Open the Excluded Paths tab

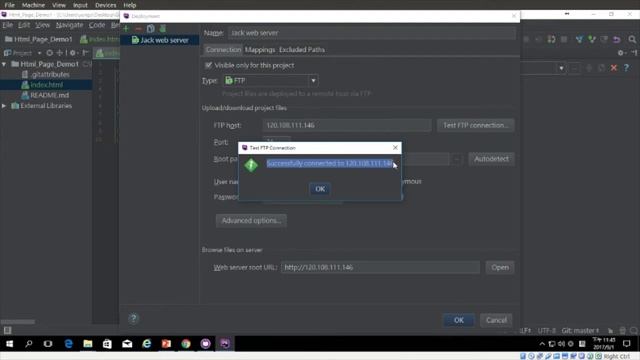[302, 49]
